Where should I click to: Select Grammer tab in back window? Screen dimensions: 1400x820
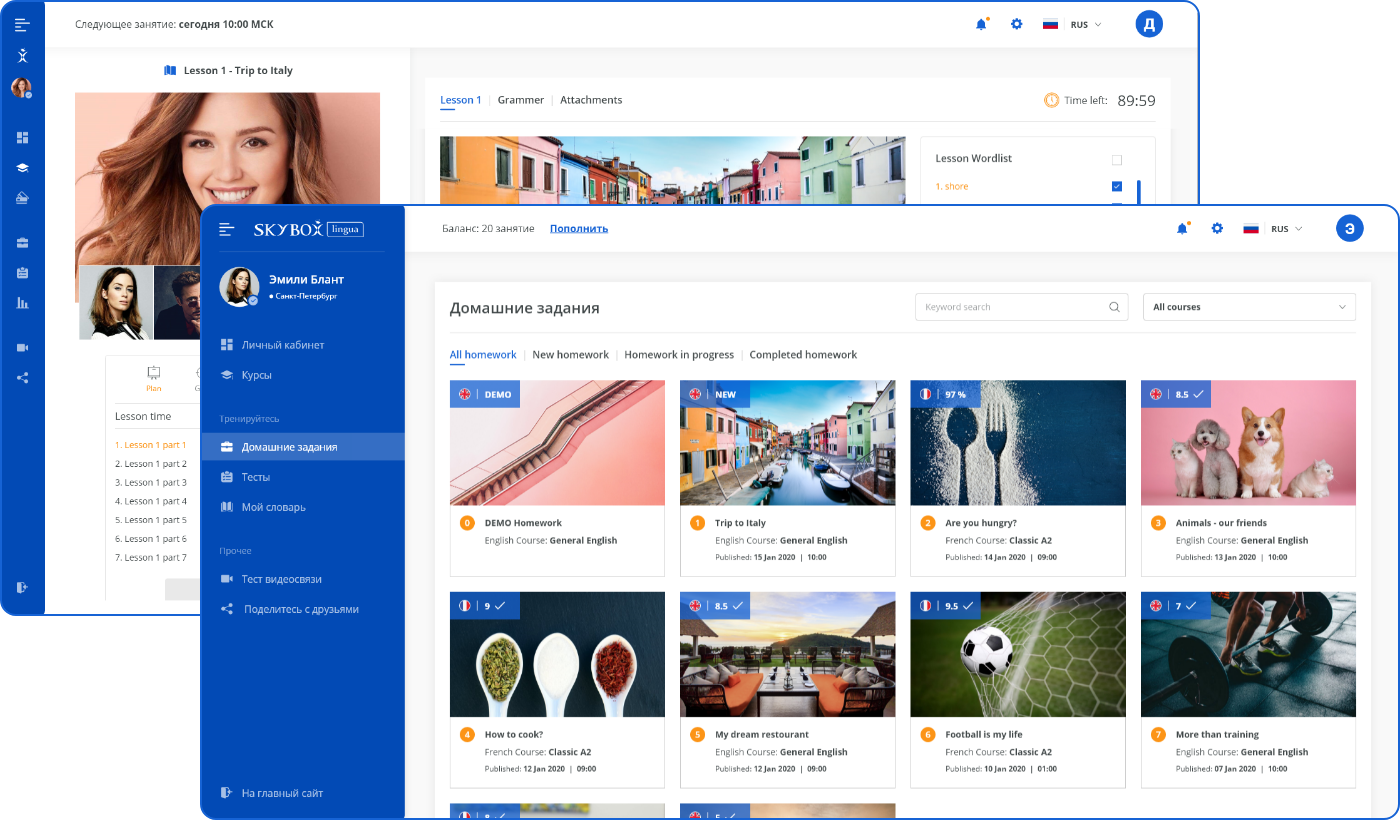point(521,100)
